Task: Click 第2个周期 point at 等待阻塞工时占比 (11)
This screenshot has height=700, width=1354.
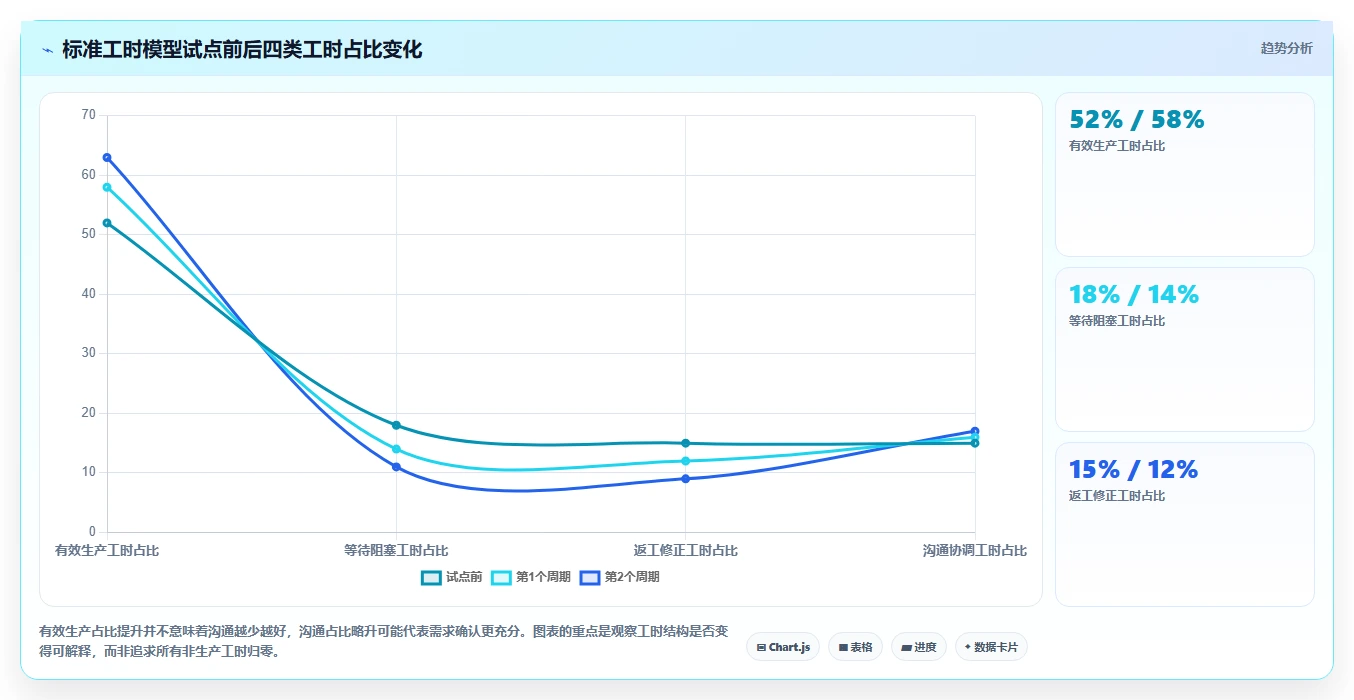Action: 396,467
